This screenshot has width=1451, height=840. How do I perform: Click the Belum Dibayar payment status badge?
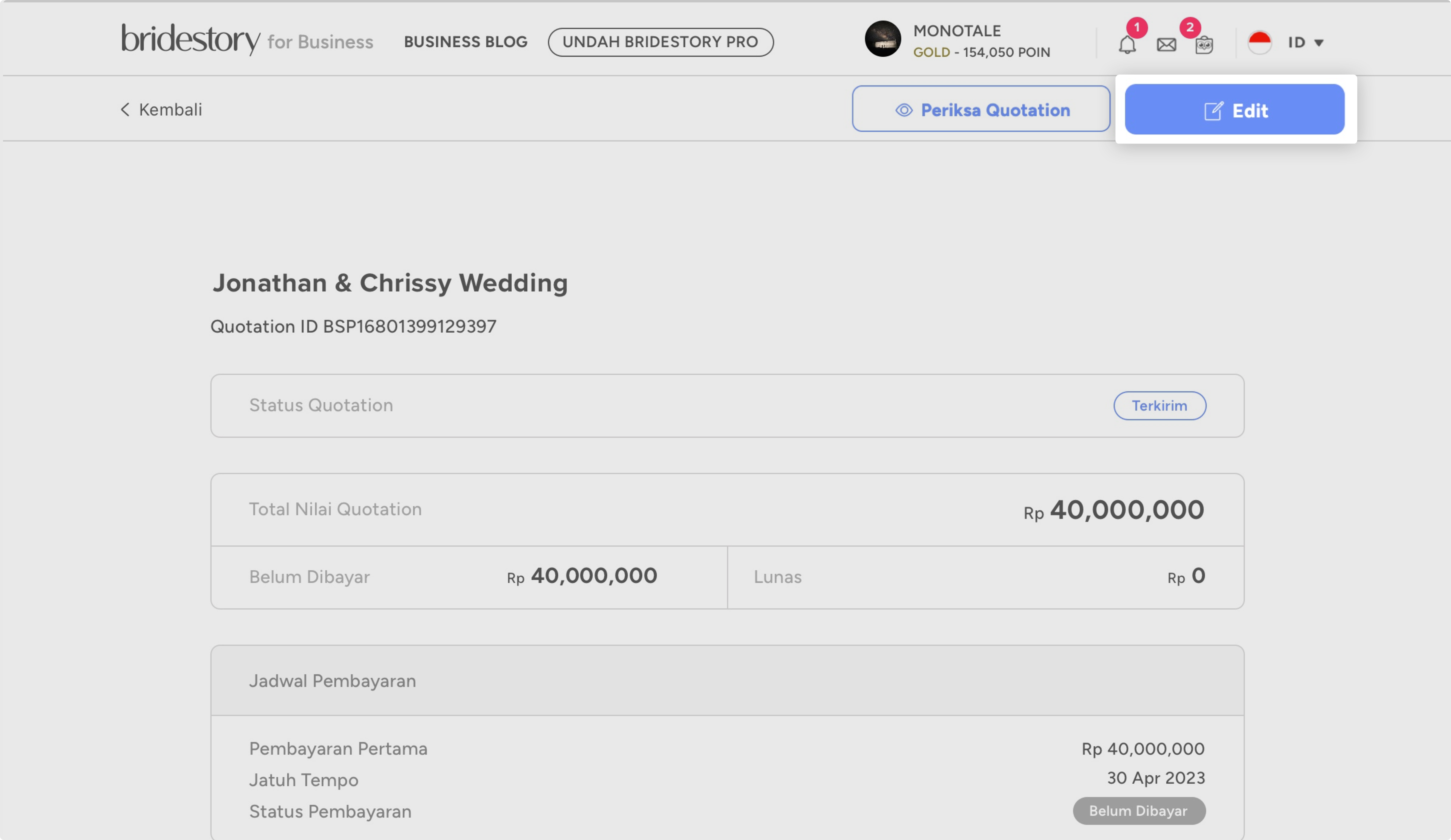pos(1138,811)
